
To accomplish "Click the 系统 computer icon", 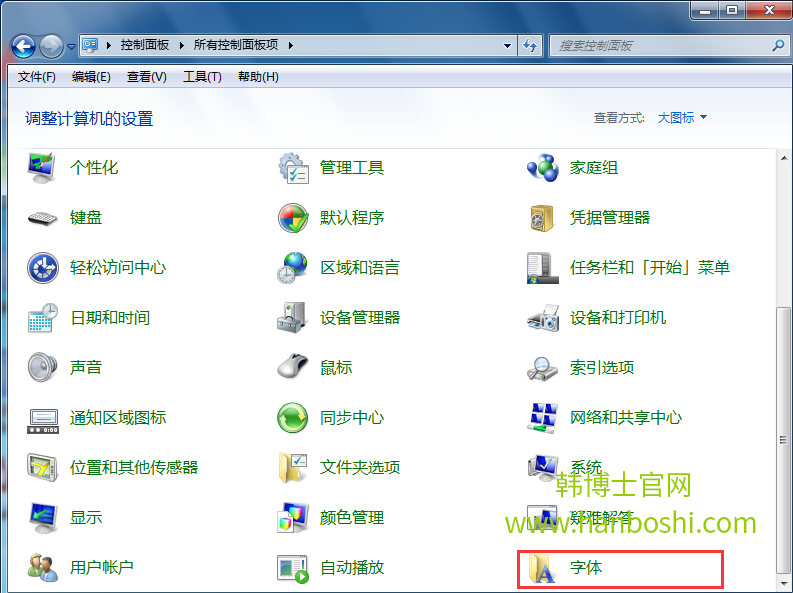I will (x=542, y=467).
